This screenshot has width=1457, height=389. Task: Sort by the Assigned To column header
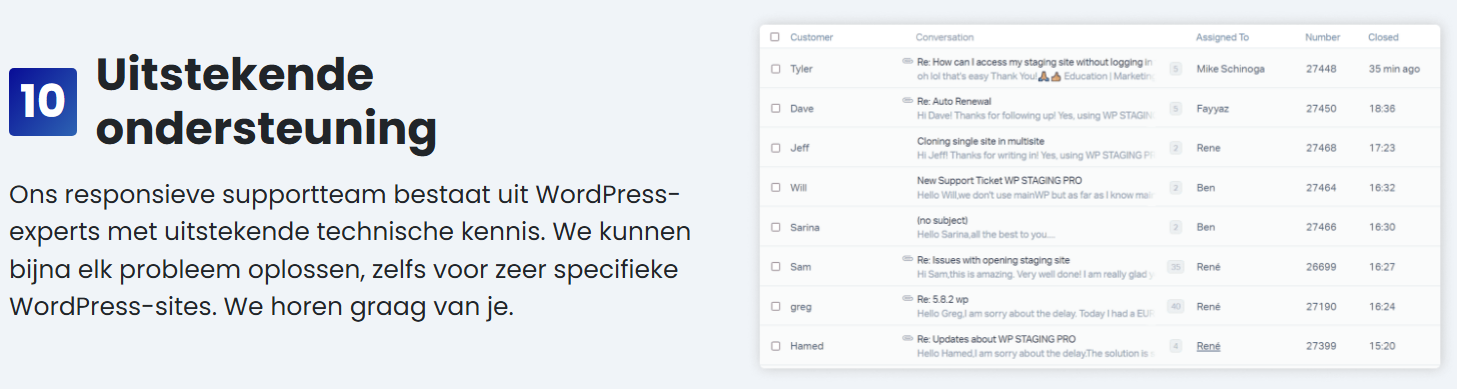click(x=1222, y=37)
